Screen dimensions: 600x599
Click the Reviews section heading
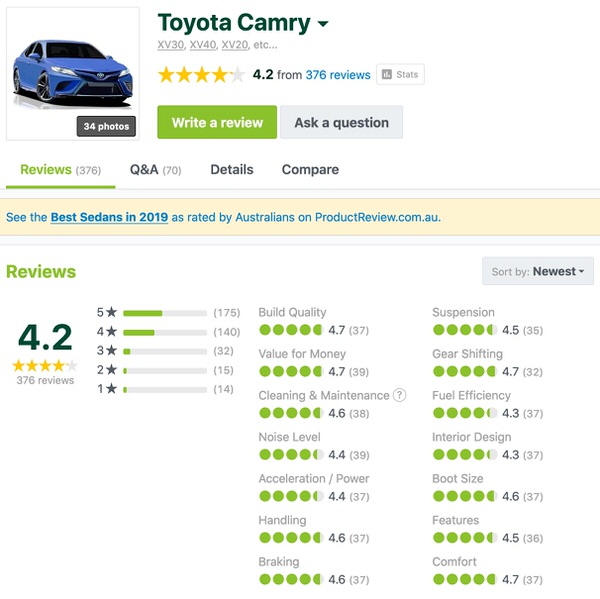[x=41, y=271]
